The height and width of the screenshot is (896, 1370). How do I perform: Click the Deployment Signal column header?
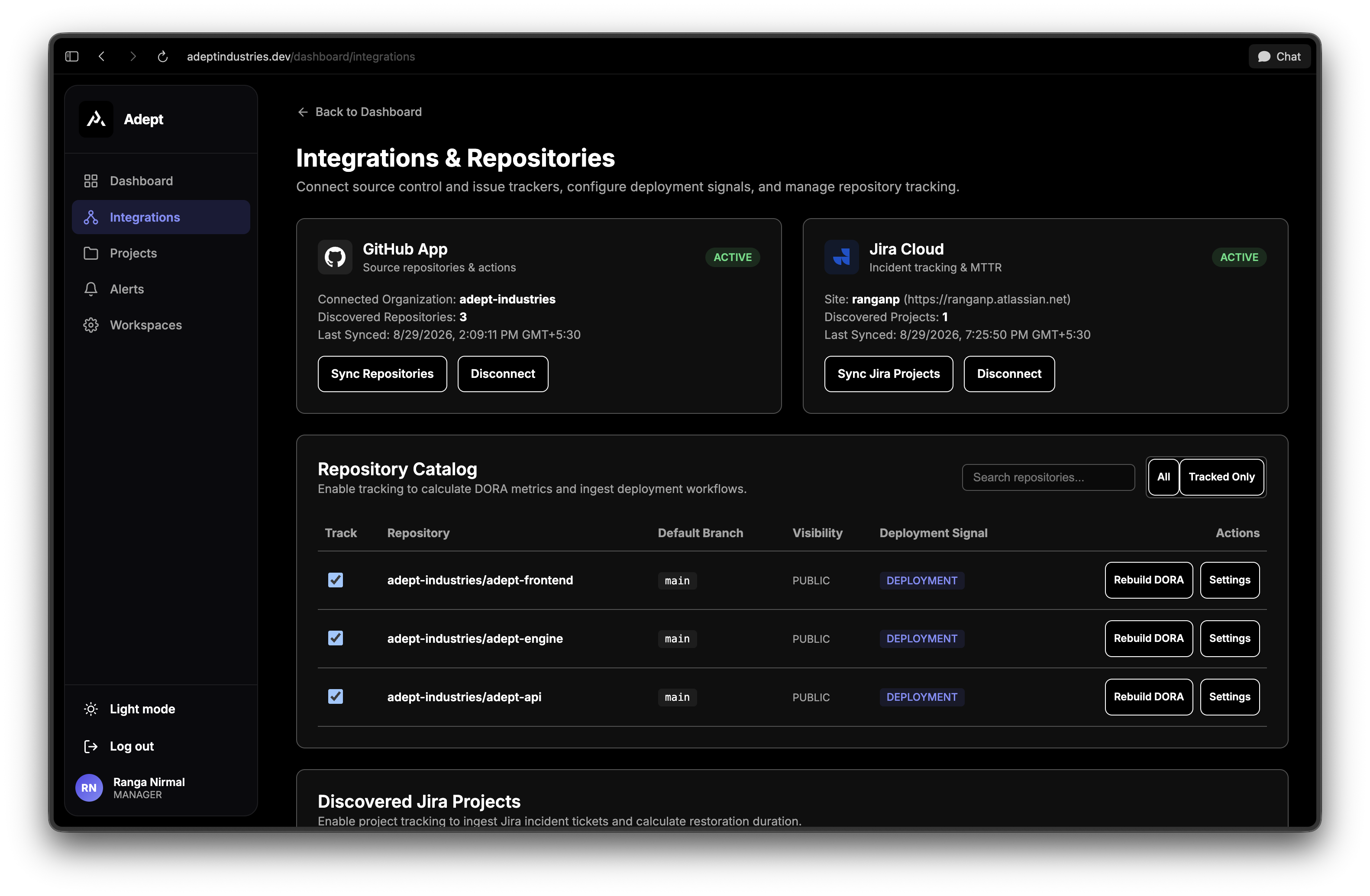coord(933,533)
